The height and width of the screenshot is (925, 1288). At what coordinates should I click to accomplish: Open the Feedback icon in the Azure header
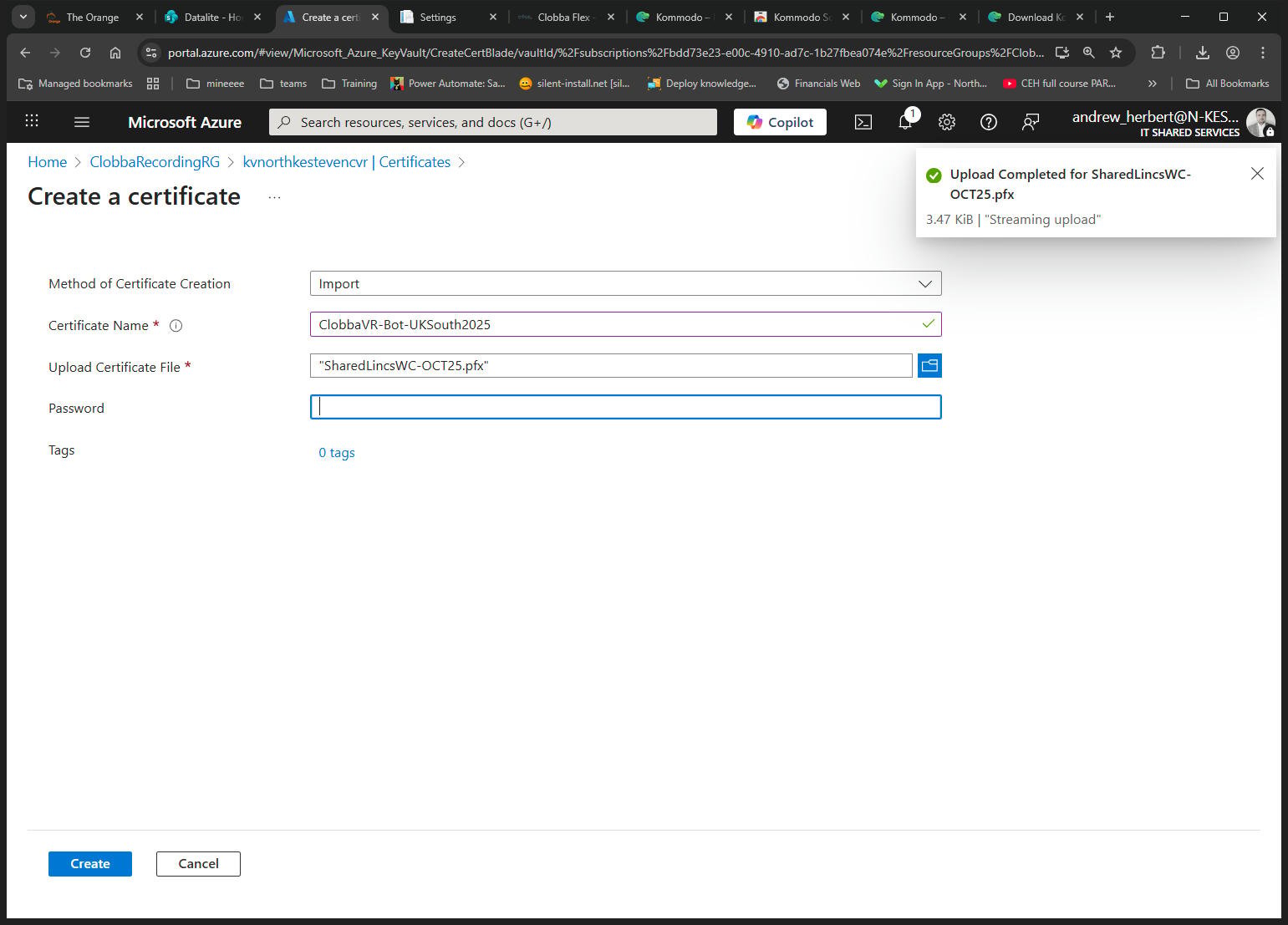[x=1031, y=122]
